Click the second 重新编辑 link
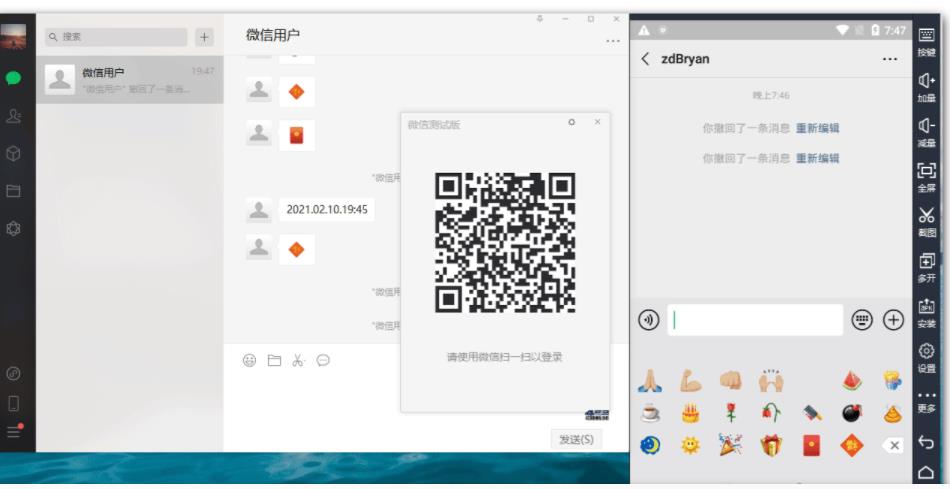950x489 pixels. click(x=817, y=158)
